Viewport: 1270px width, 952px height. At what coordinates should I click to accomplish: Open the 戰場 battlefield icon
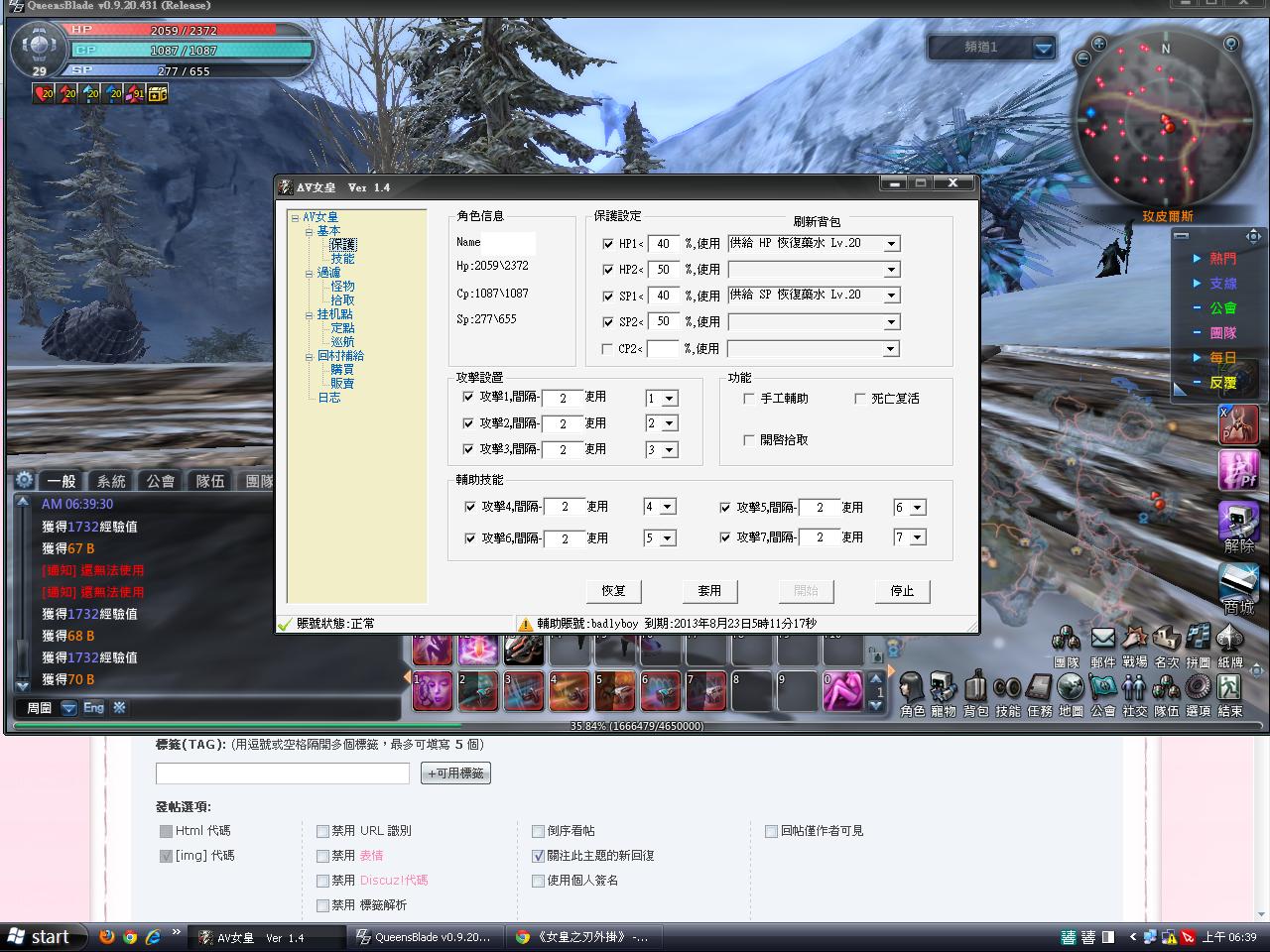pyautogui.click(x=1134, y=638)
